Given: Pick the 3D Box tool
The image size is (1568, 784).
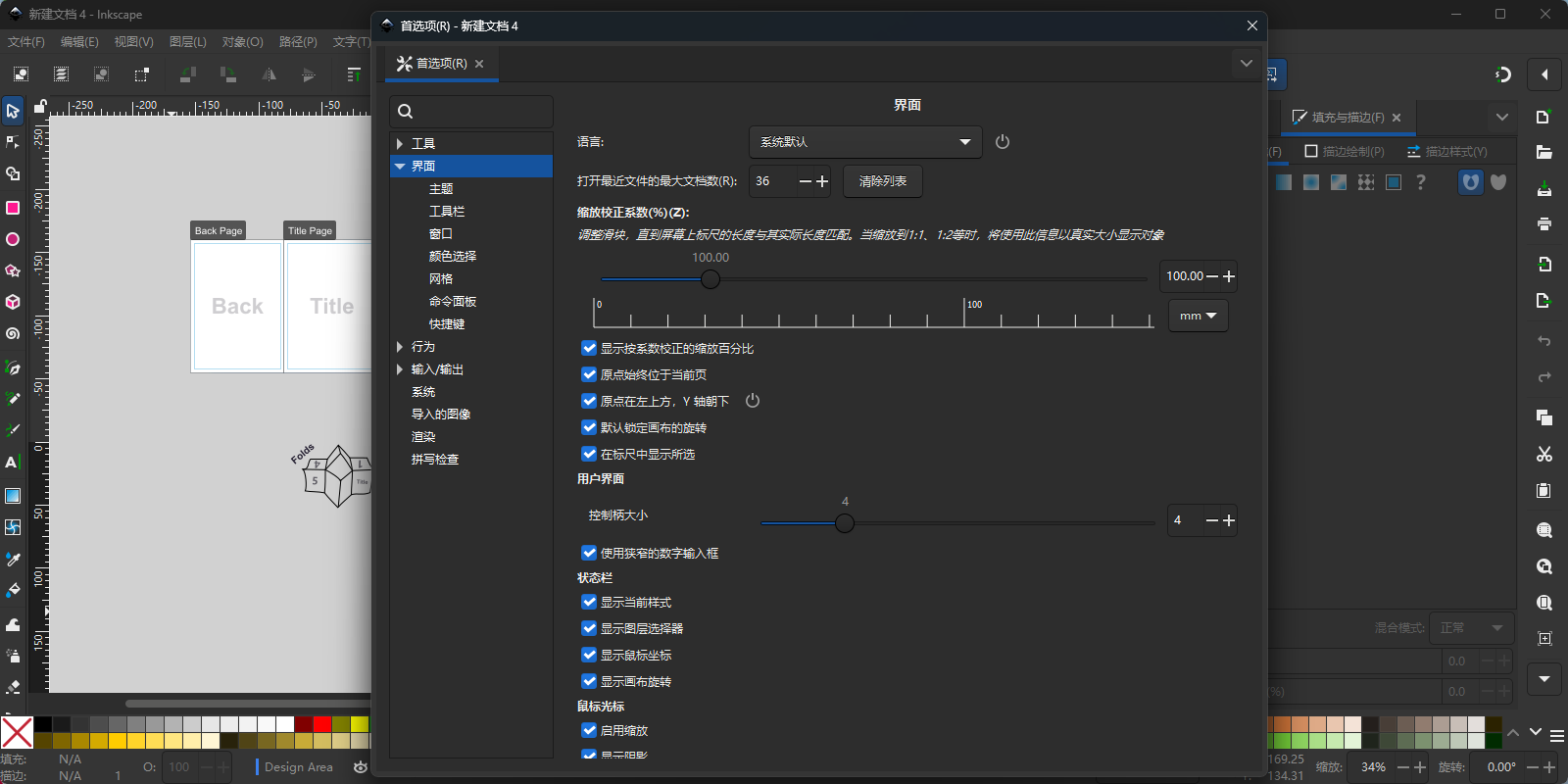Looking at the screenshot, I should coord(13,302).
